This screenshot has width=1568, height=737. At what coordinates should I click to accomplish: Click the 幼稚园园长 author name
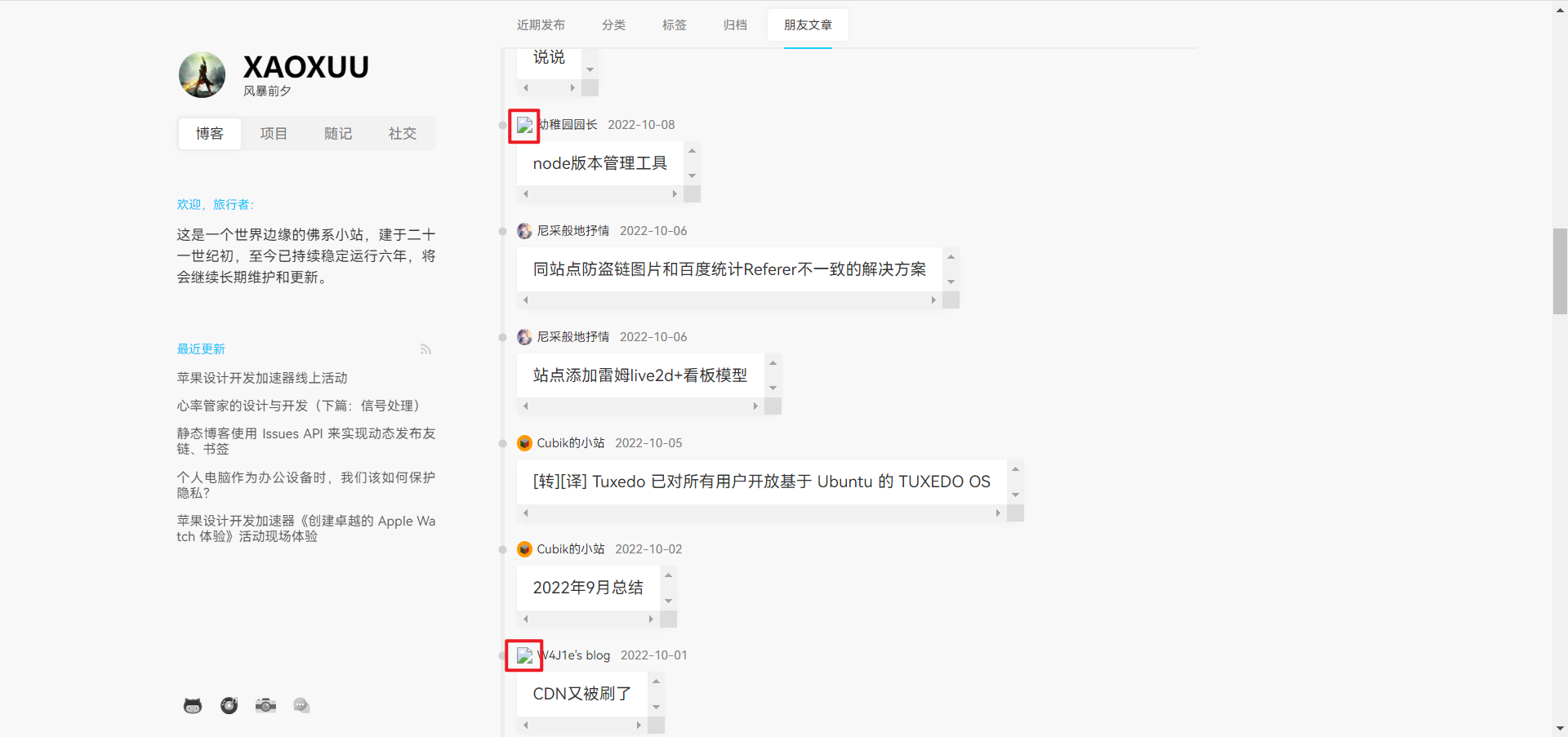(568, 125)
